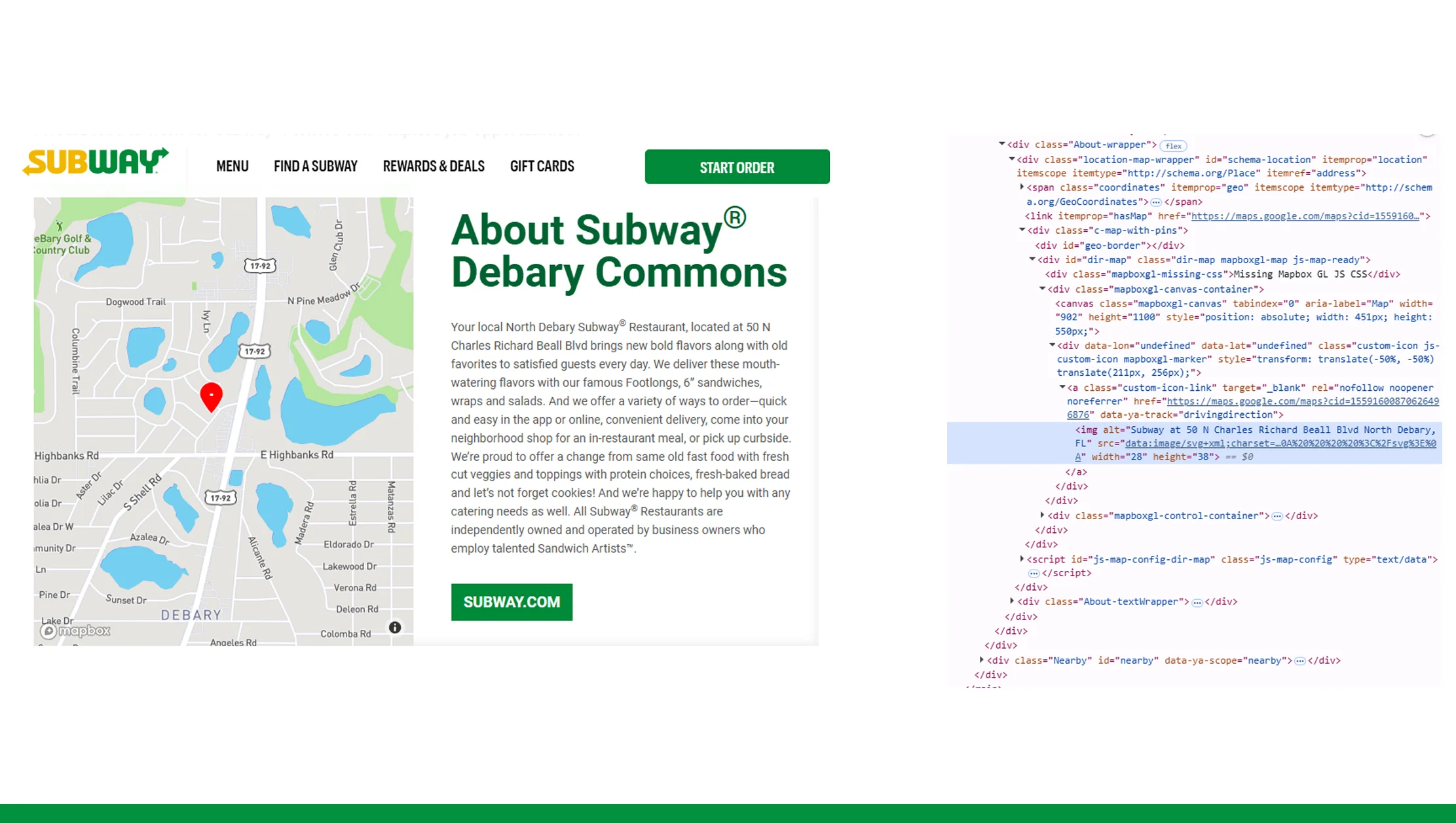Open the REWARDS & DEALS menu
Viewport: 1456px width, 823px height.
click(434, 166)
